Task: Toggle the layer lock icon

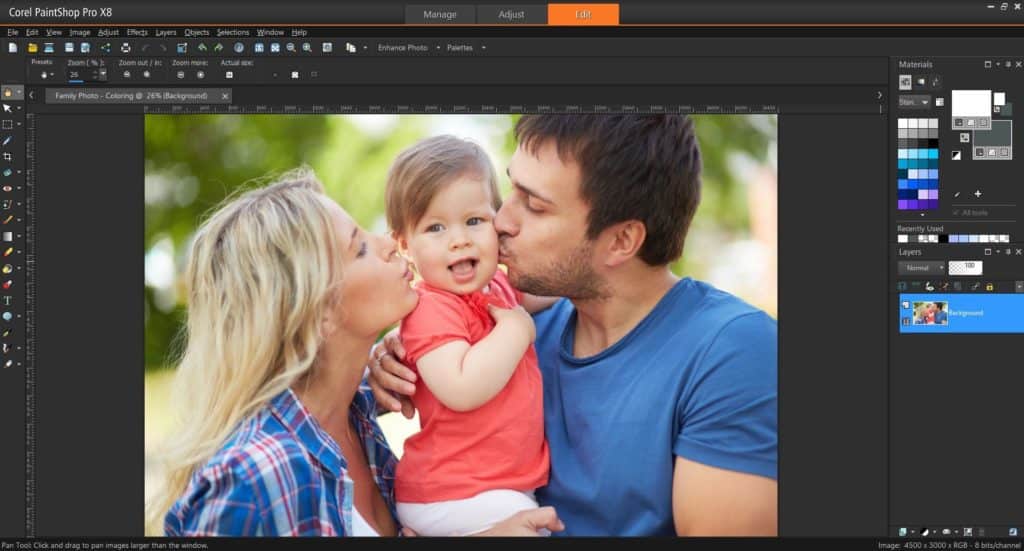Action: (x=989, y=286)
